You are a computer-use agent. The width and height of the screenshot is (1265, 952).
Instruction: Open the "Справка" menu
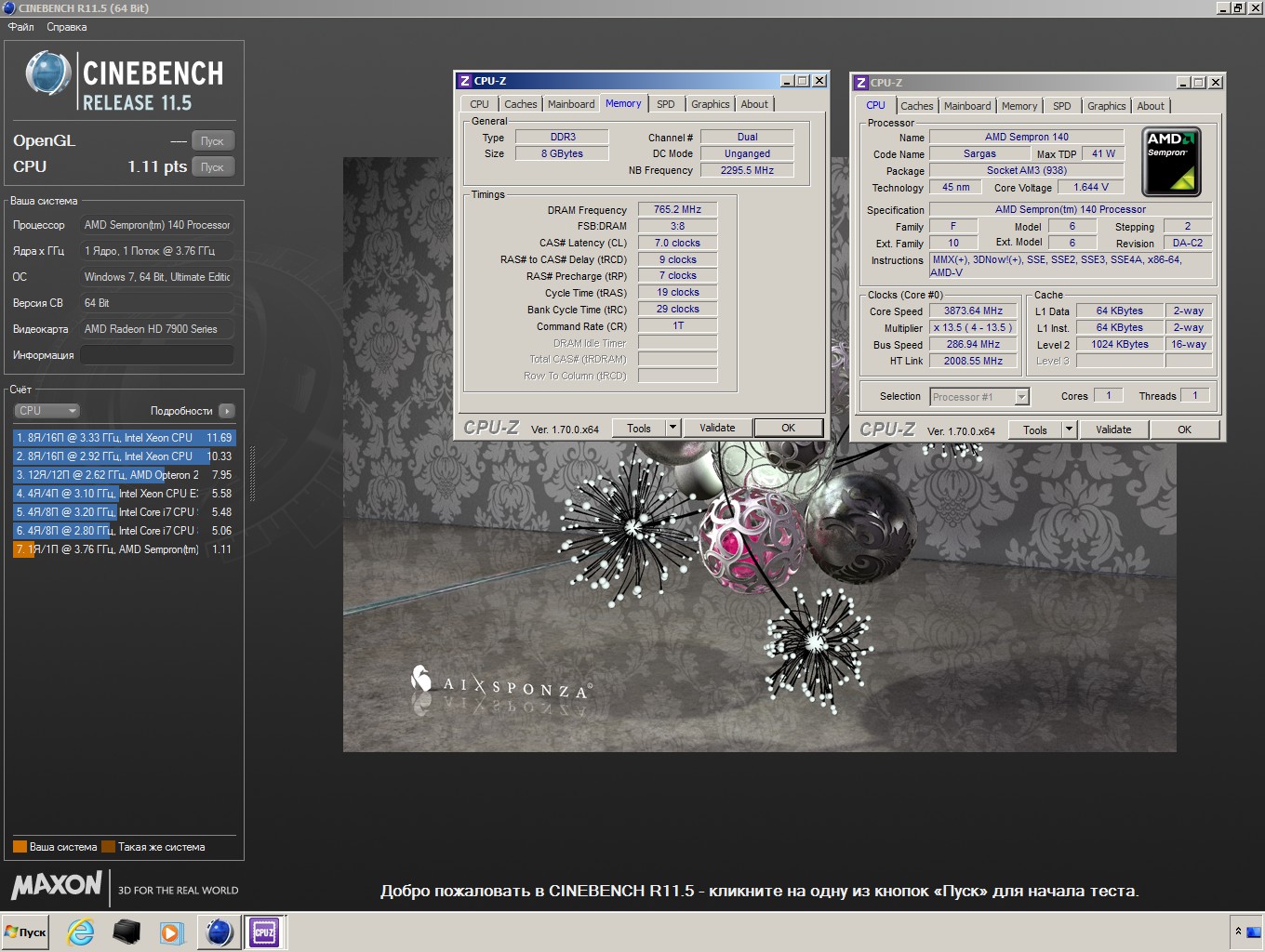(67, 27)
